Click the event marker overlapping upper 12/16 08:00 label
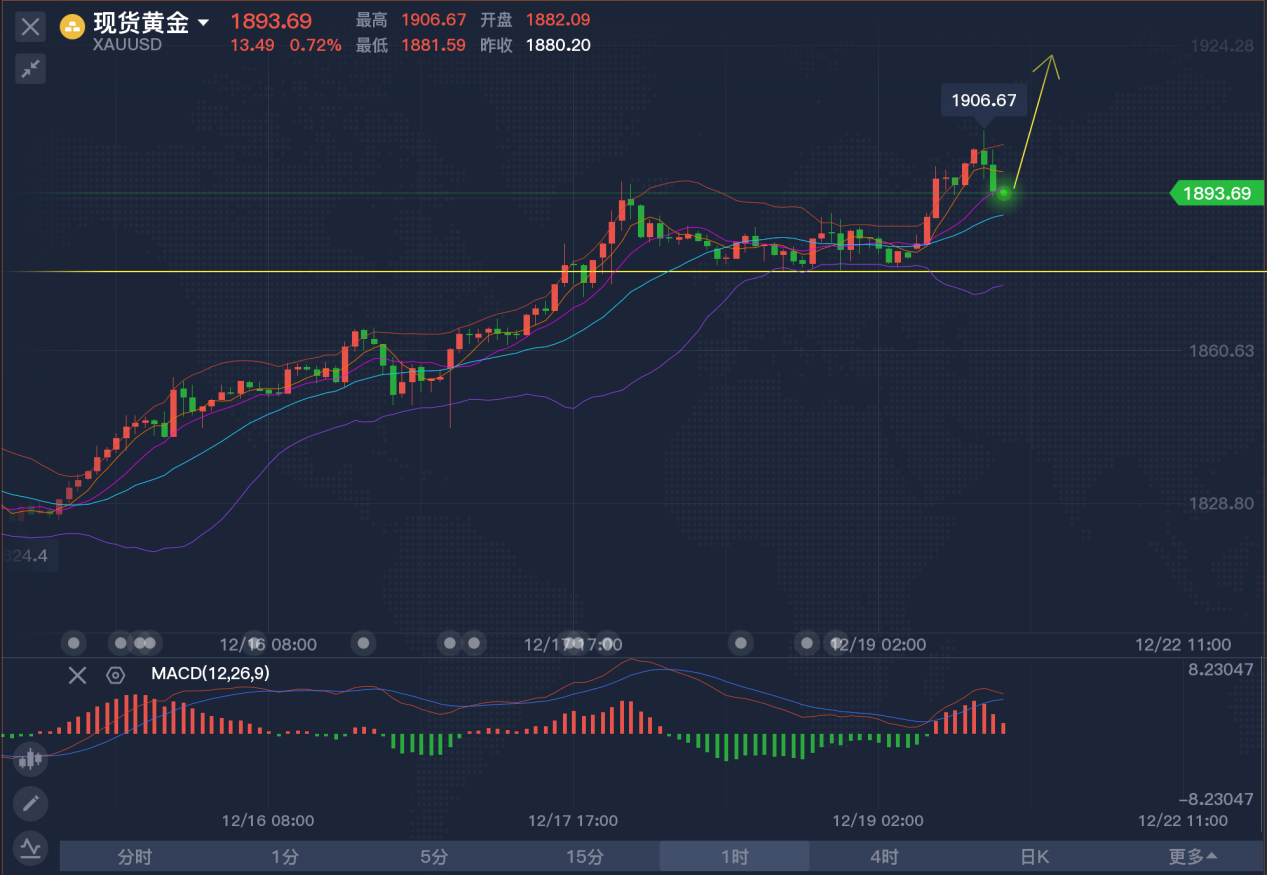The height and width of the screenshot is (875, 1267). [x=255, y=642]
